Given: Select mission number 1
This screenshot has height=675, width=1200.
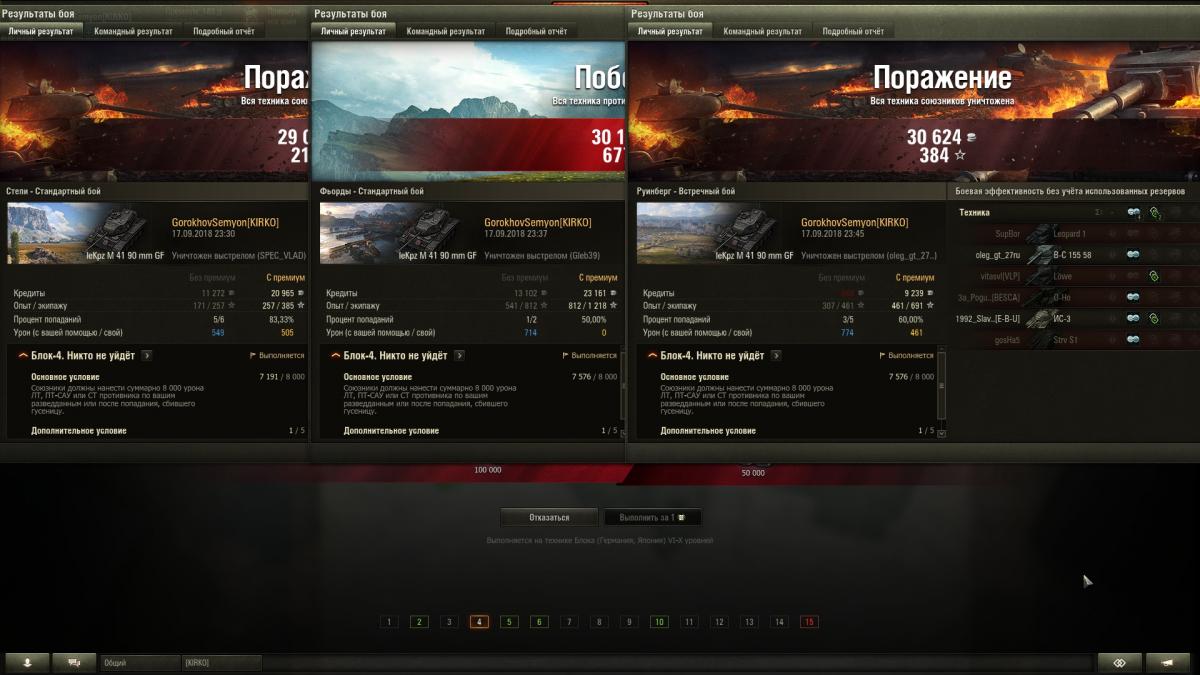Looking at the screenshot, I should pos(389,622).
